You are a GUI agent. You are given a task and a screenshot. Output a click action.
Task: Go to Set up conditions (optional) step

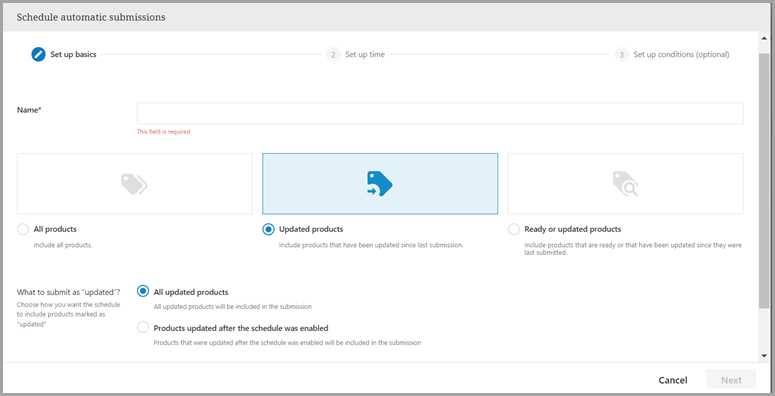681,54
